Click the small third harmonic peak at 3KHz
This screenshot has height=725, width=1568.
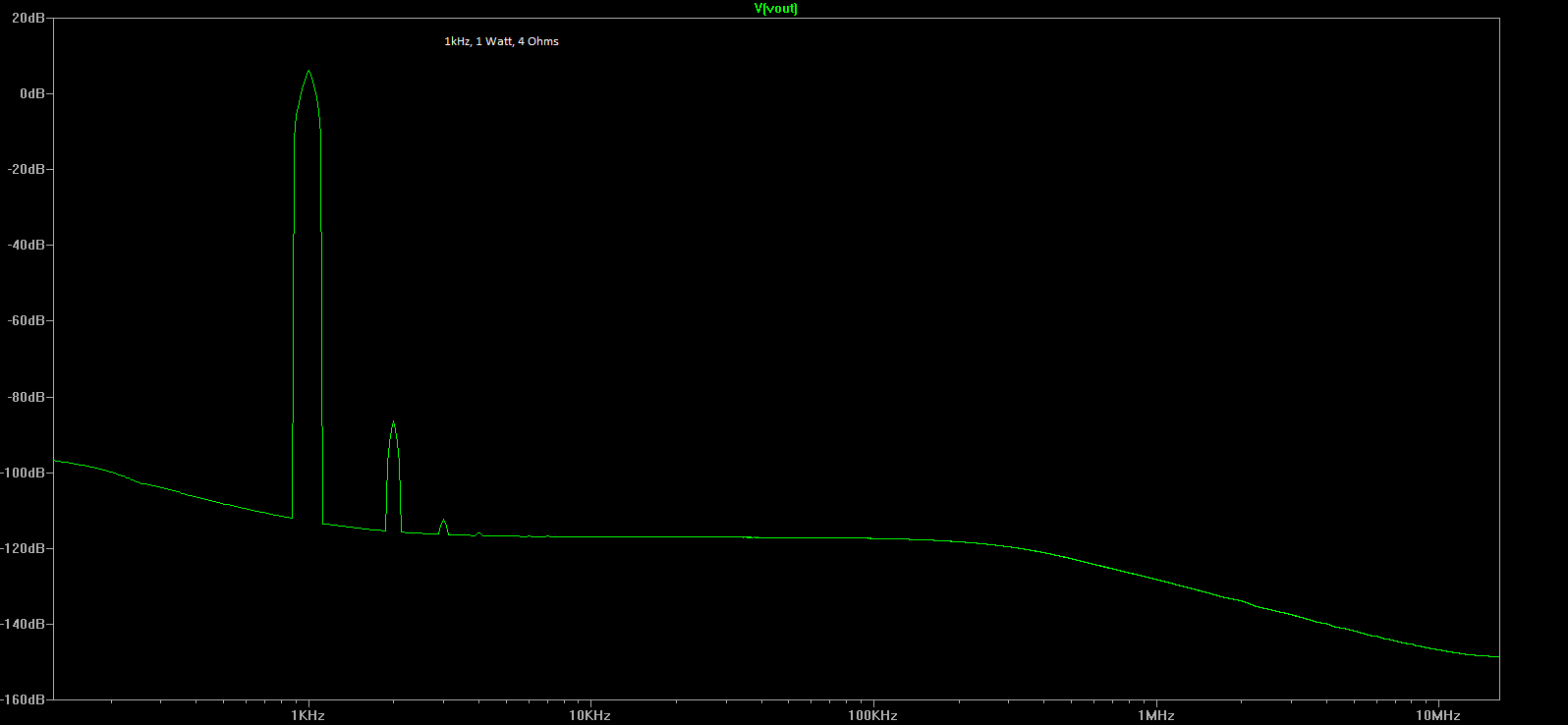pyautogui.click(x=444, y=521)
